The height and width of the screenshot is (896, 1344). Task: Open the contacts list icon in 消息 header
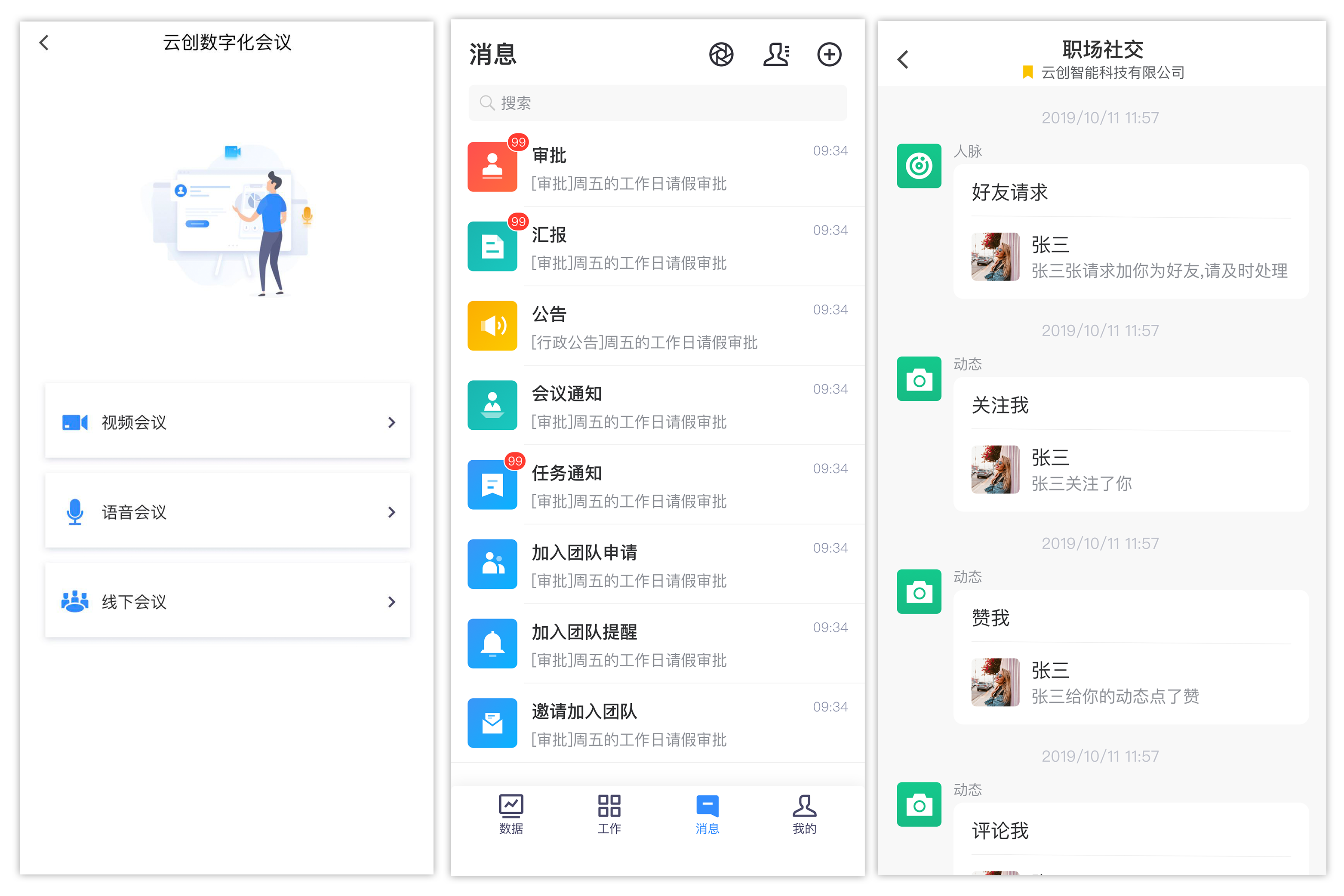pyautogui.click(x=776, y=55)
